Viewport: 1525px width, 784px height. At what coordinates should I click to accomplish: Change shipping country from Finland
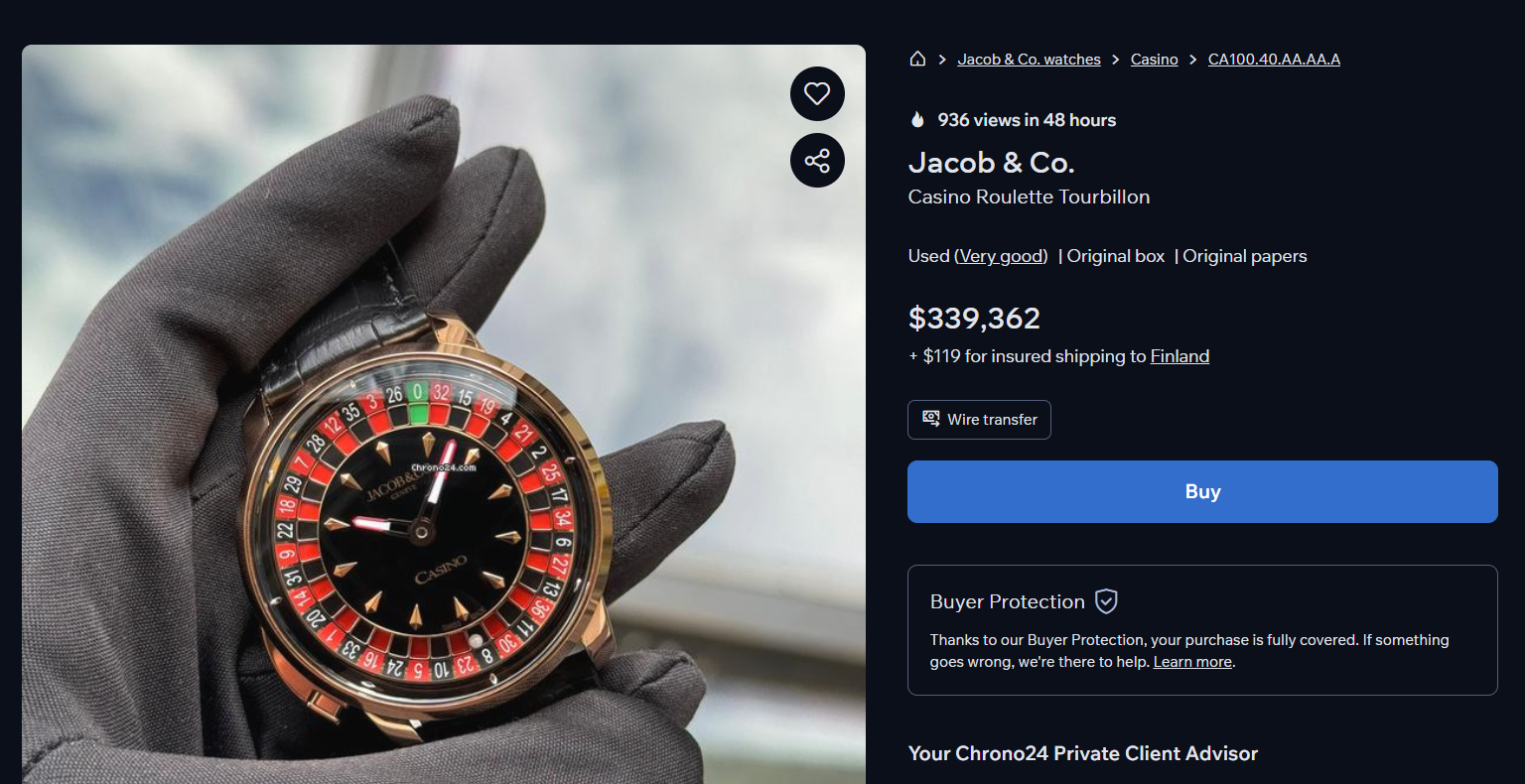point(1179,356)
